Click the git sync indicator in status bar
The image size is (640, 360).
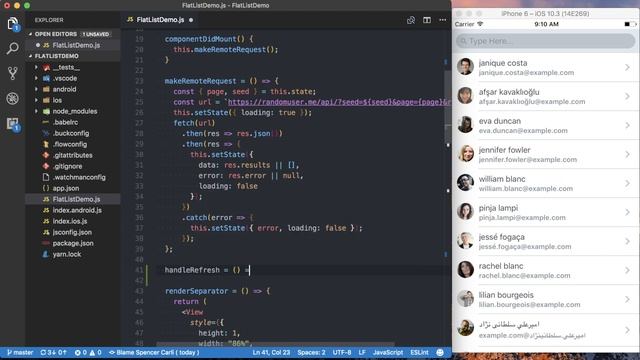tap(53, 352)
